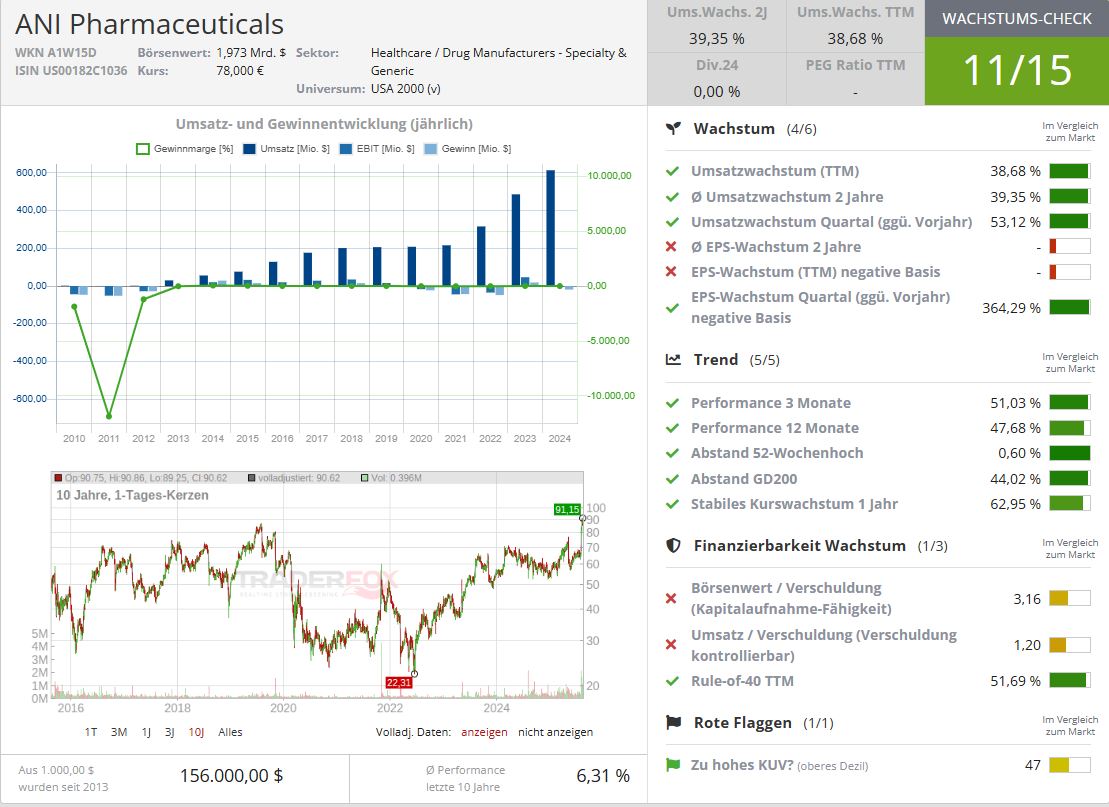
Task: Switch the price chart to 3M
Action: point(119,732)
